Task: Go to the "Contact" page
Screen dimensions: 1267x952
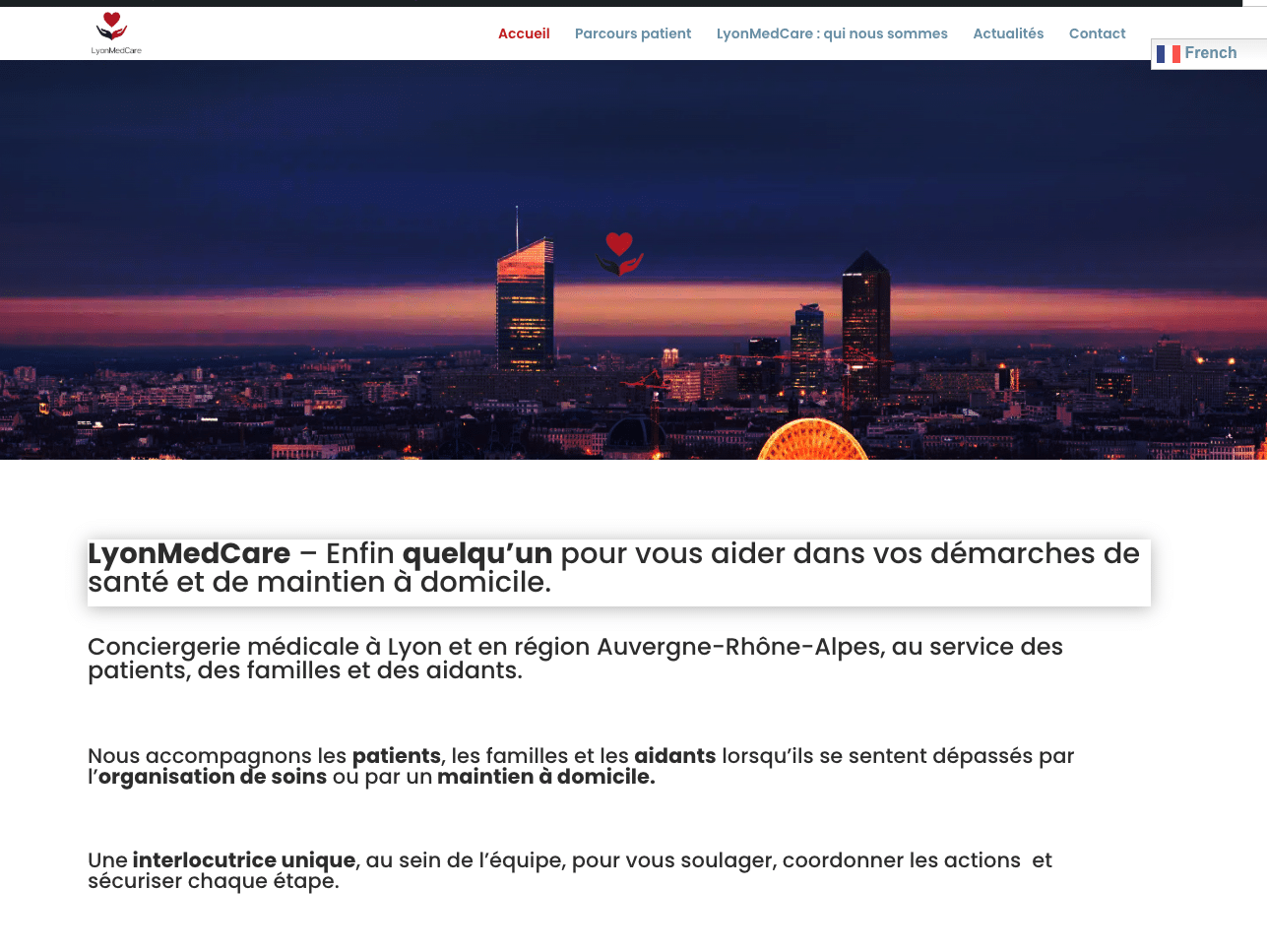Action: point(1097,32)
